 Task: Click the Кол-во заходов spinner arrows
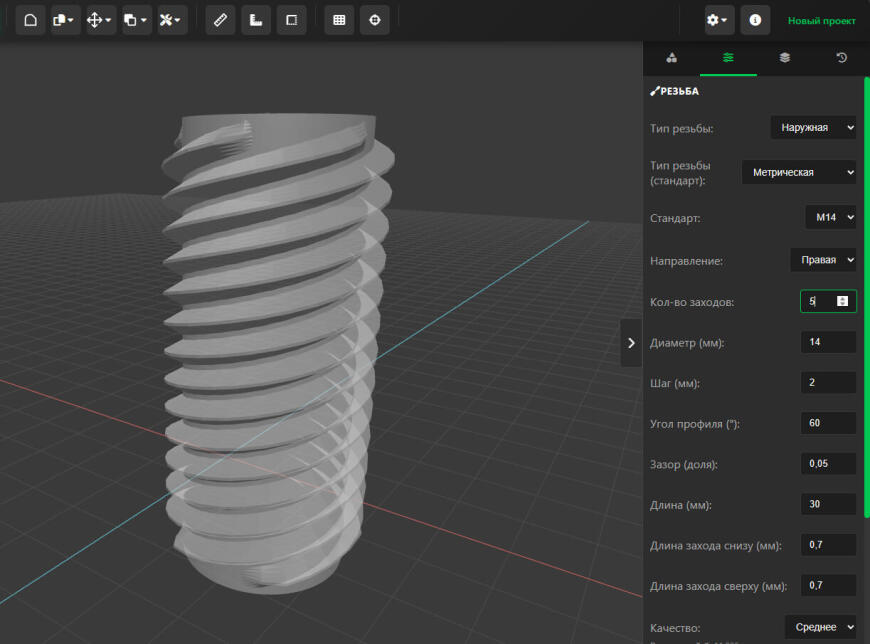coord(842,301)
